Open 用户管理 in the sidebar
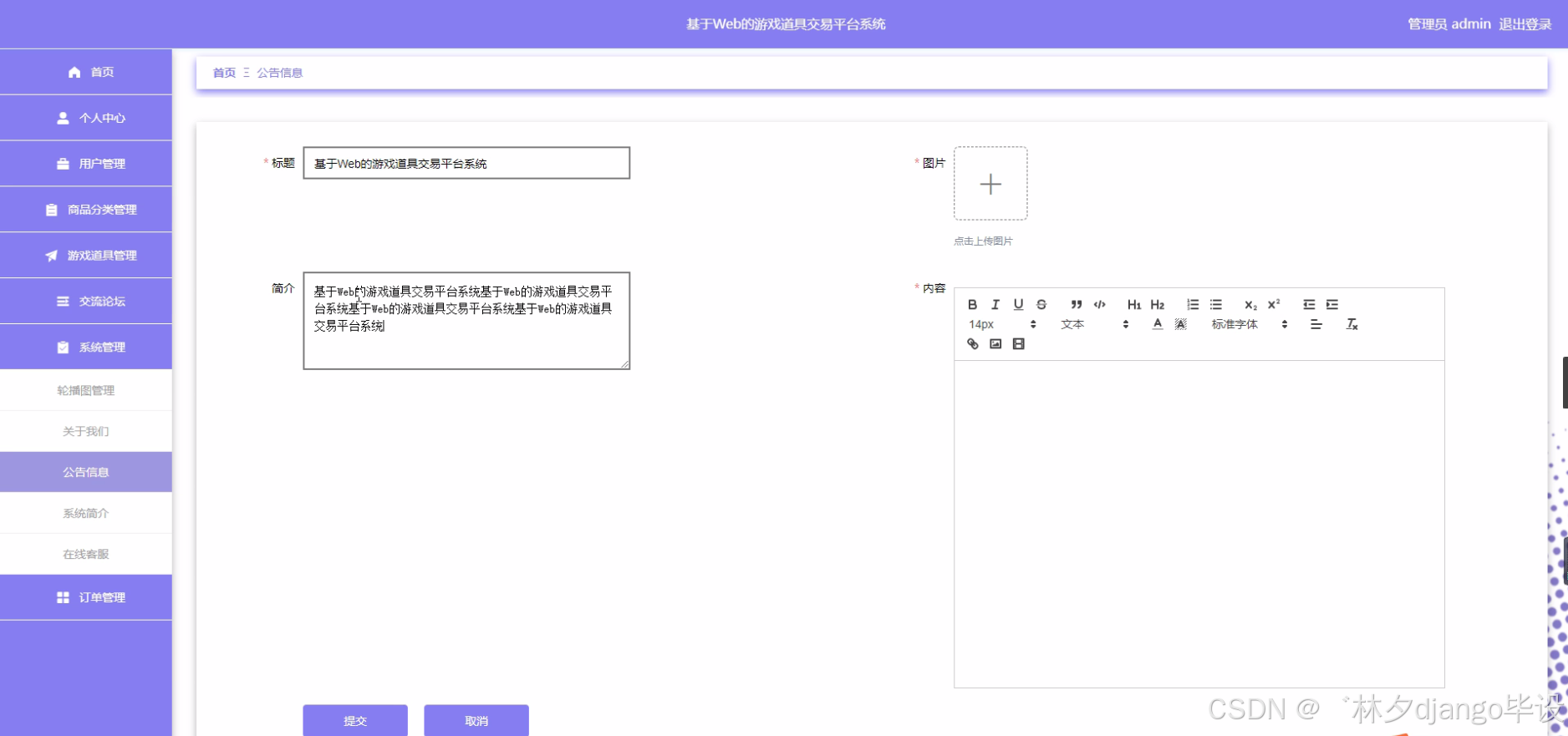Screen dimensions: 1568x736 (86, 164)
